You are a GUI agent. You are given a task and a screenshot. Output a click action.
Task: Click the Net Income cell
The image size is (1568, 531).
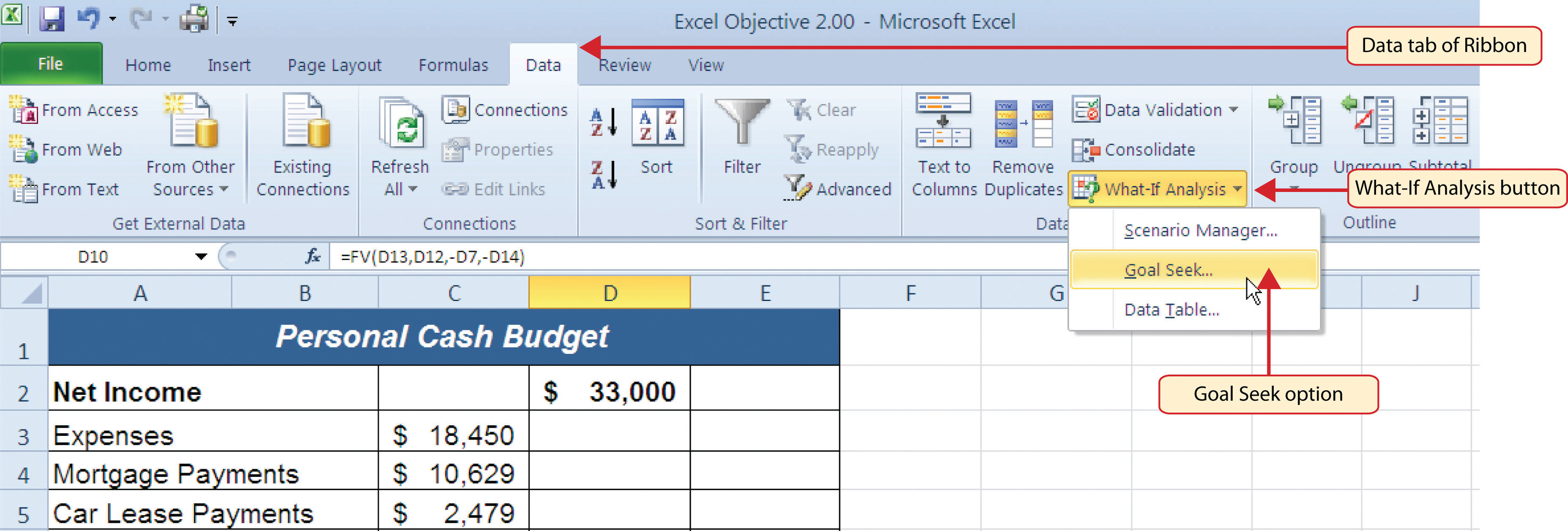point(213,389)
